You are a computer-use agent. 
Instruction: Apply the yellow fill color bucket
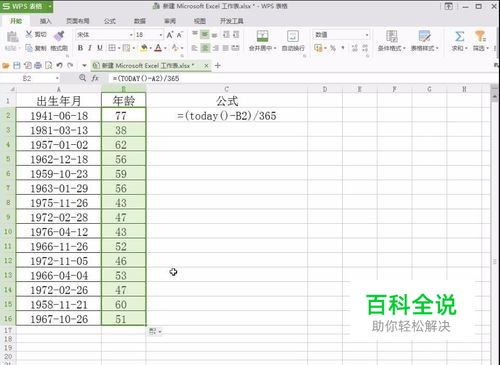point(144,48)
